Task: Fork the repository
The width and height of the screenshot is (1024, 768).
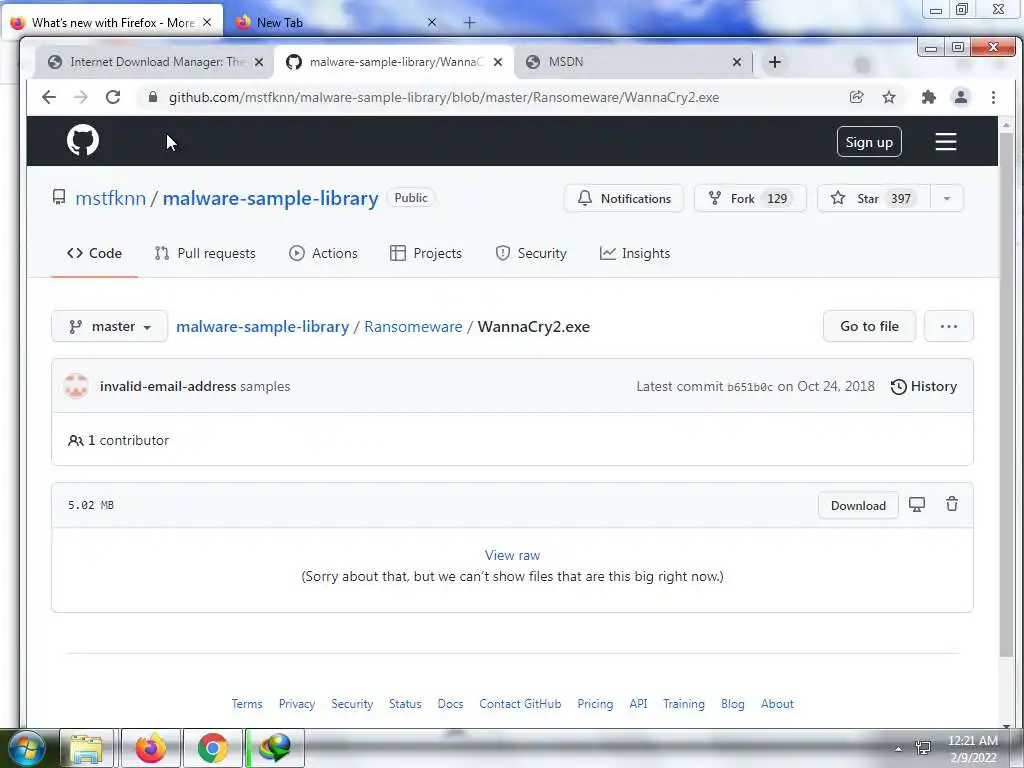Action: pyautogui.click(x=750, y=199)
